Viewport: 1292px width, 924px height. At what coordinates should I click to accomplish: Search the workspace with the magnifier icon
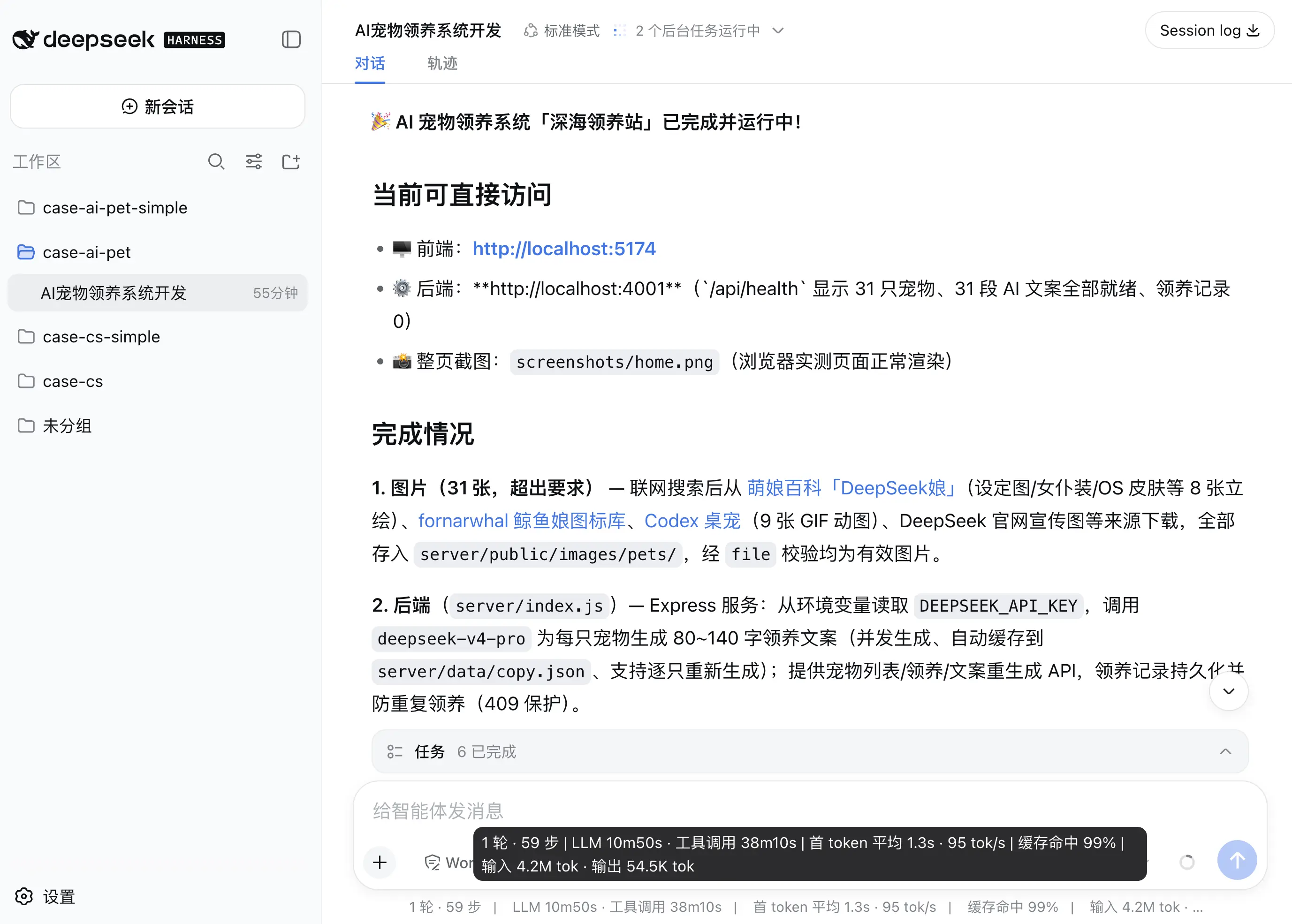coord(216,162)
